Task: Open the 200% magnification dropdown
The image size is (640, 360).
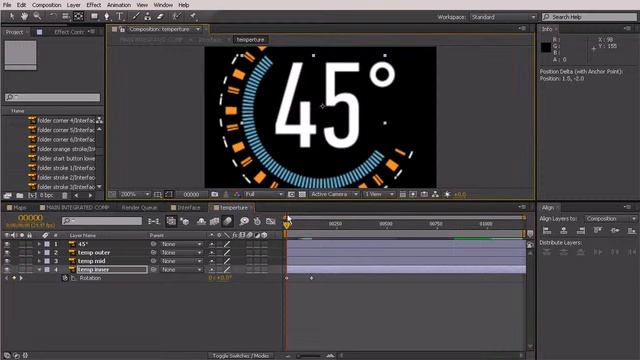Action: tap(134, 194)
